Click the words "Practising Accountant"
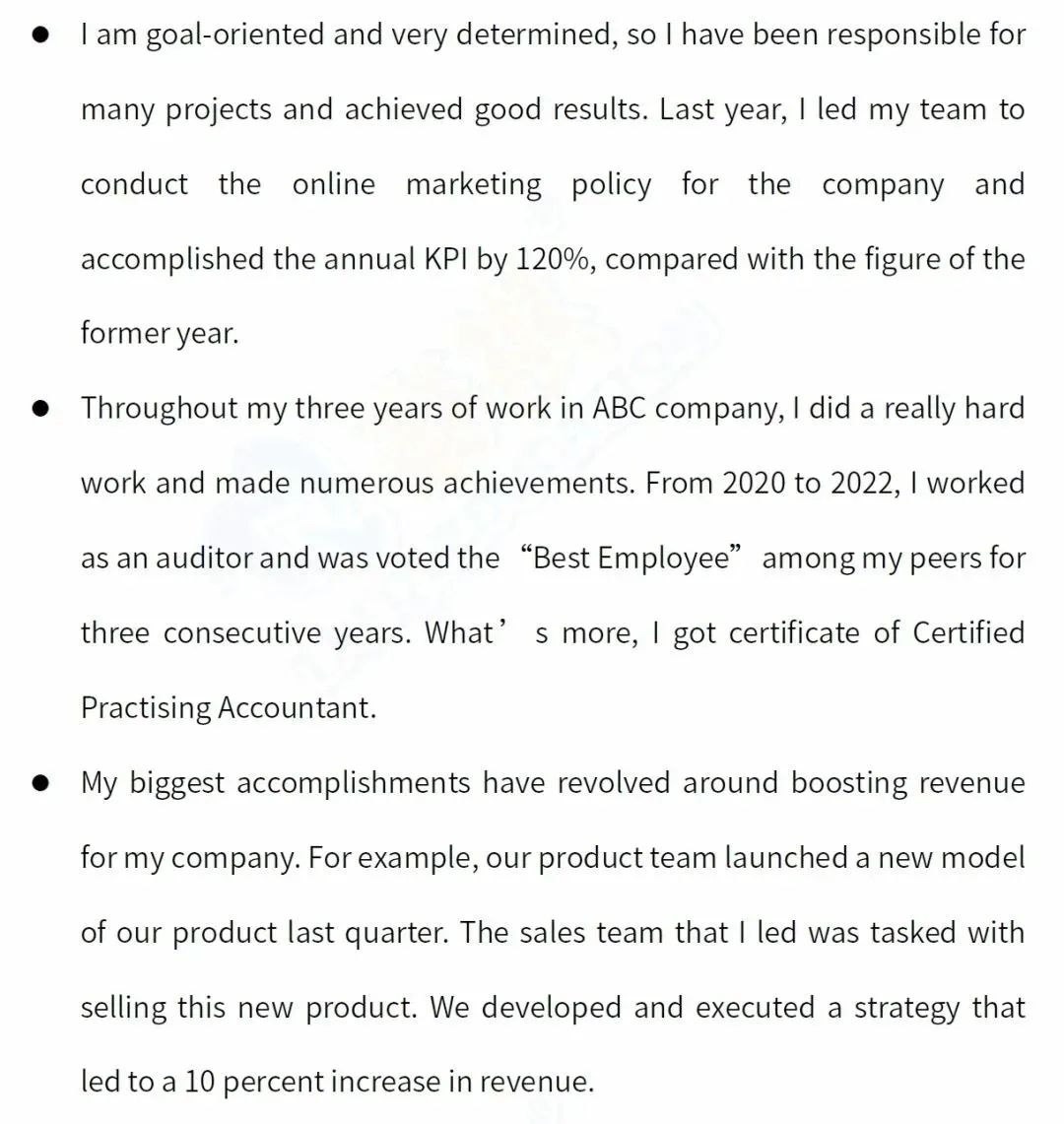This screenshot has width=1064, height=1124. point(228,708)
